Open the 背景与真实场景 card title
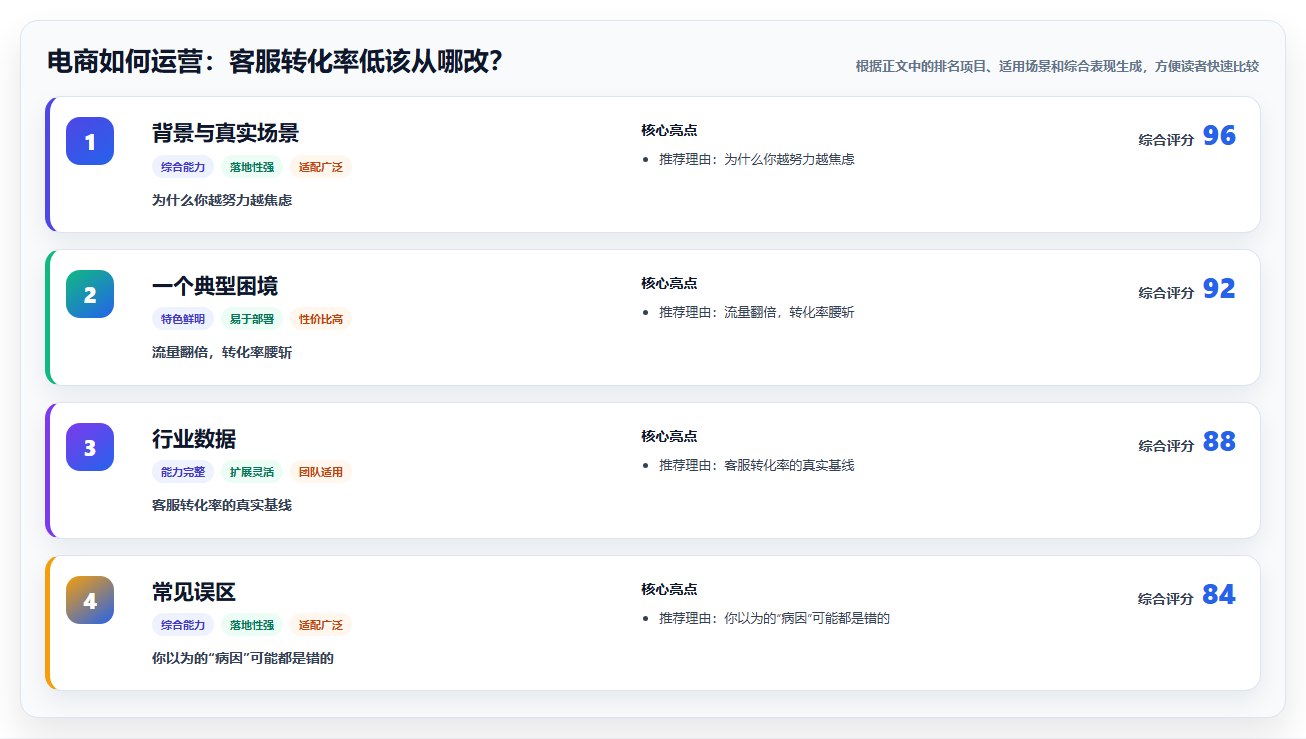This screenshot has width=1306, height=739. tap(225, 133)
